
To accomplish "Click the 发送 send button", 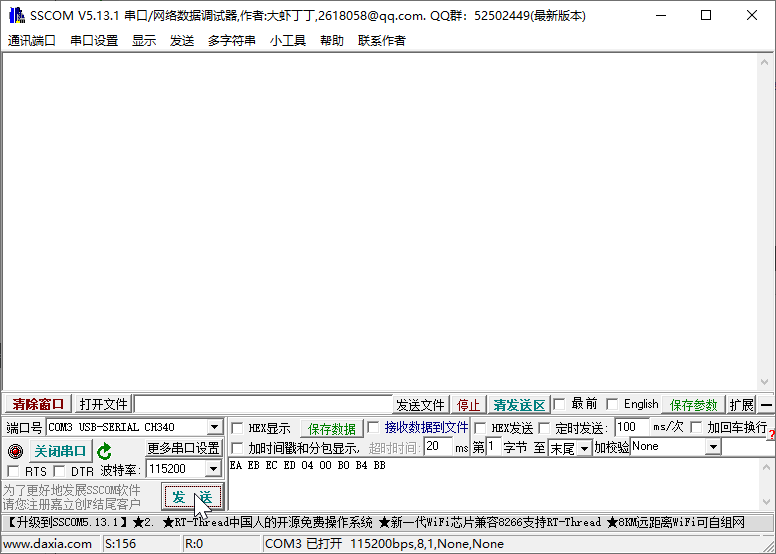I will point(193,497).
